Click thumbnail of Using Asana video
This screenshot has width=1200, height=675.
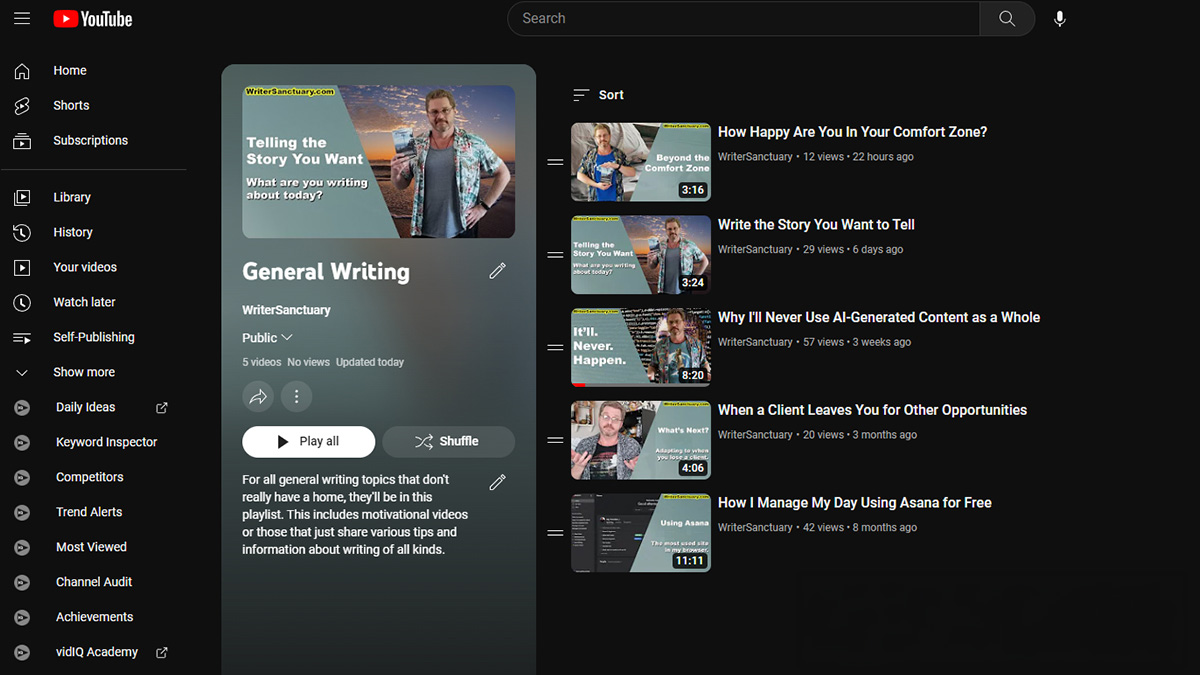(641, 534)
